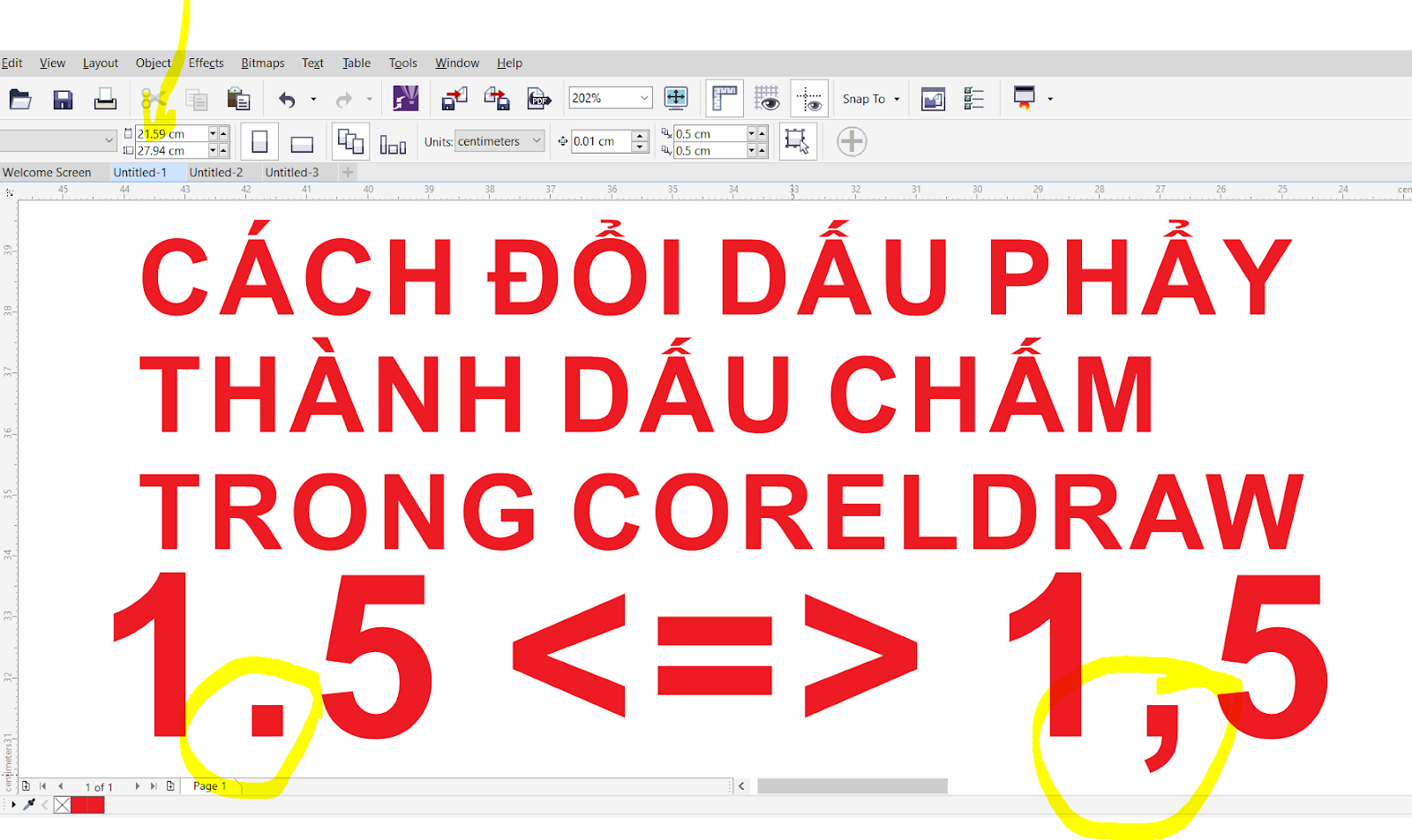The height and width of the screenshot is (840, 1412).
Task: Expand the Undo history dropdown arrow
Action: (313, 99)
